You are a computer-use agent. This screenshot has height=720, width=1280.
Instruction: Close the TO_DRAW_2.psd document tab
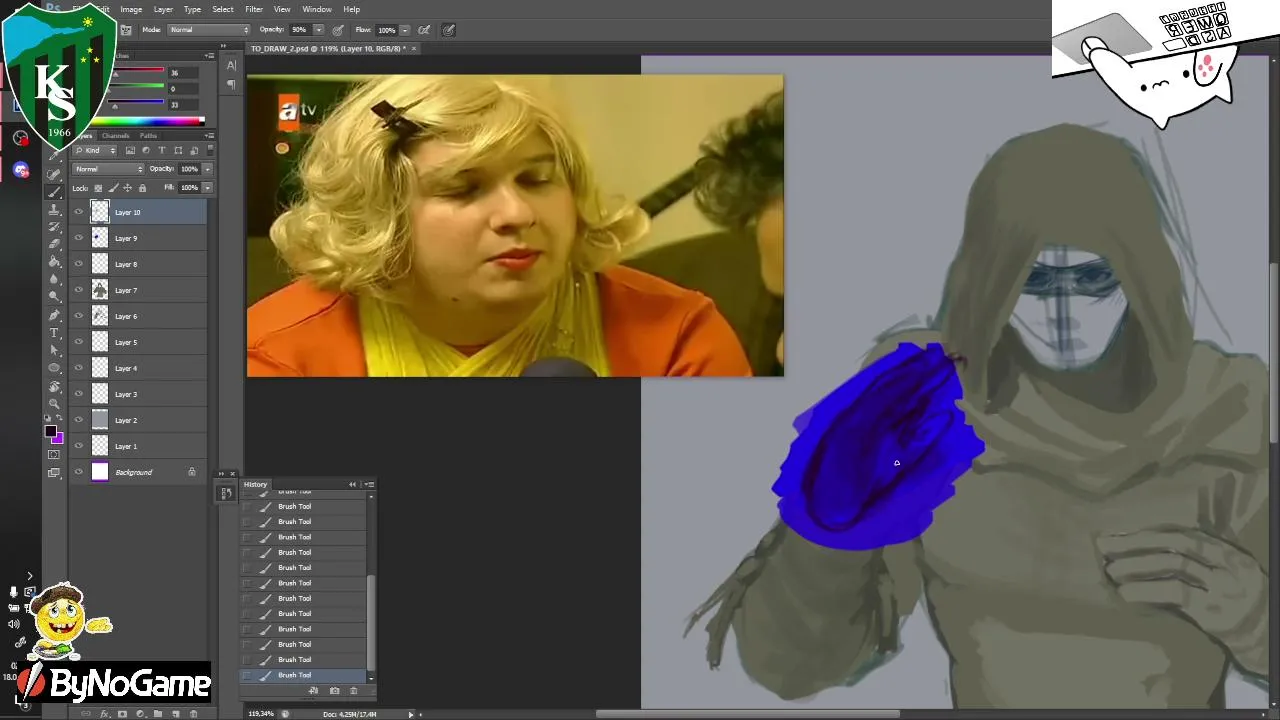click(414, 48)
